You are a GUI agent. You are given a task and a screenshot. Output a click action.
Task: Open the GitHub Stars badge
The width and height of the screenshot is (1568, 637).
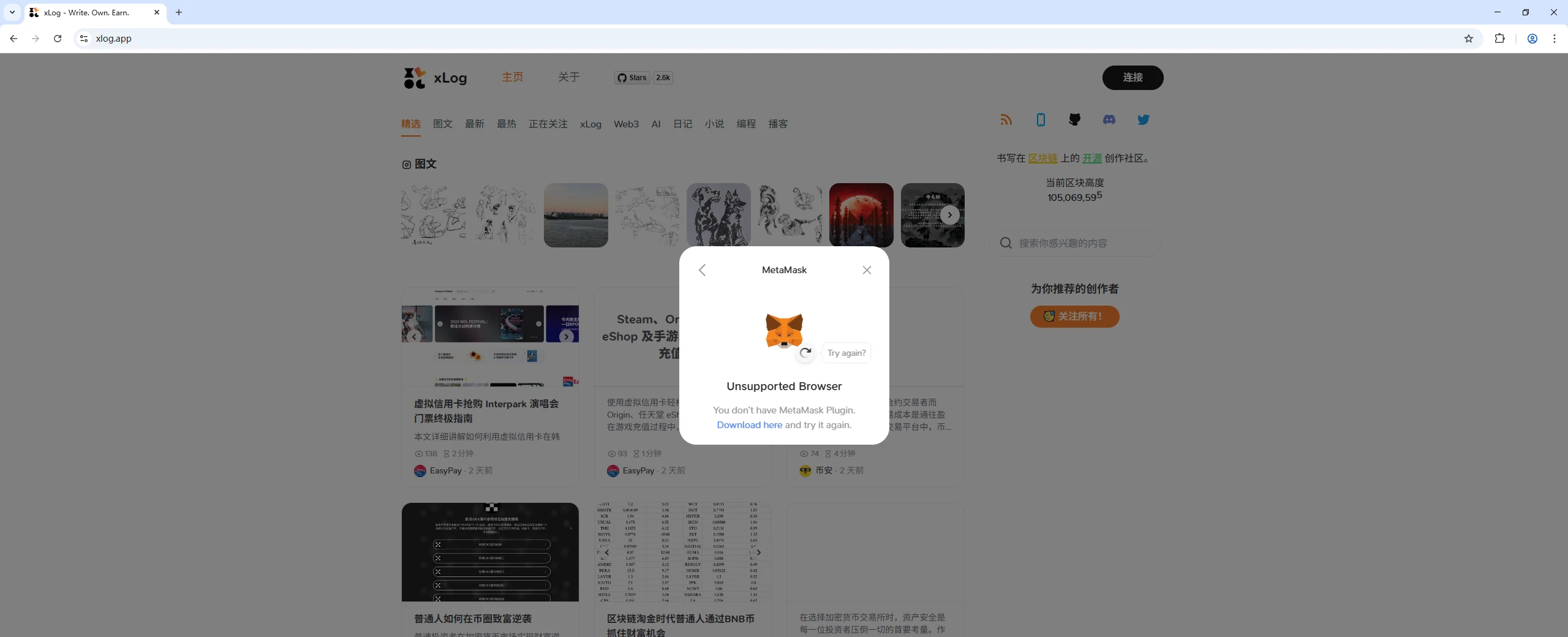click(x=632, y=78)
